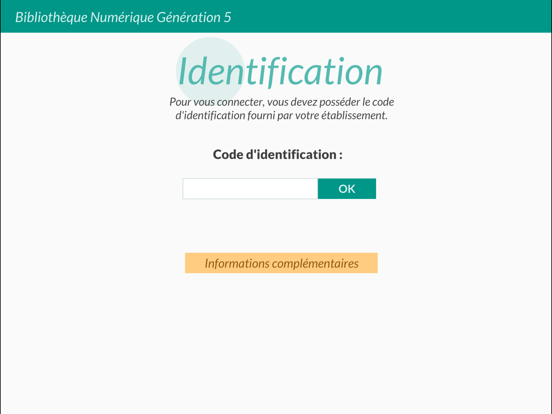Click the 'Pour vous connecter' instruction text
This screenshot has height=414, width=552.
tap(281, 108)
